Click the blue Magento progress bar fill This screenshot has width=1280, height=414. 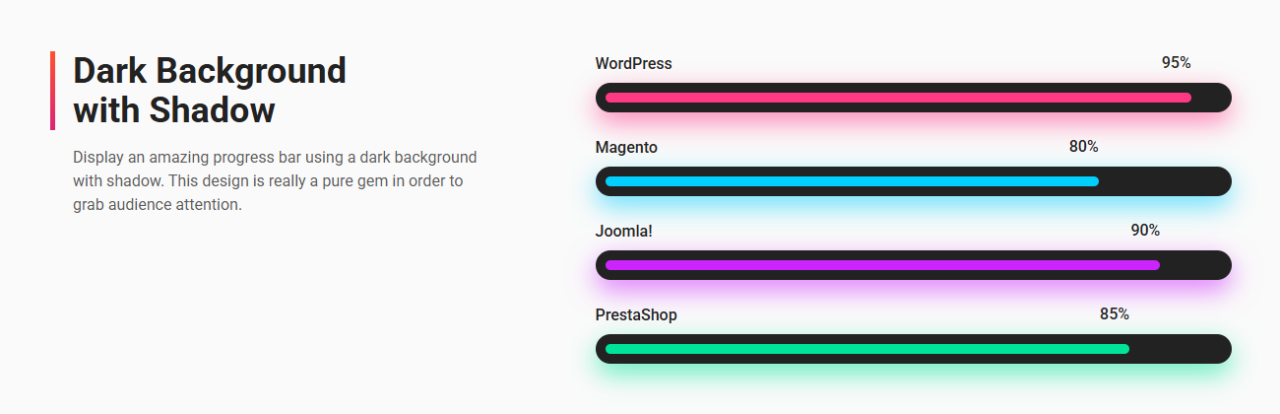(852, 182)
